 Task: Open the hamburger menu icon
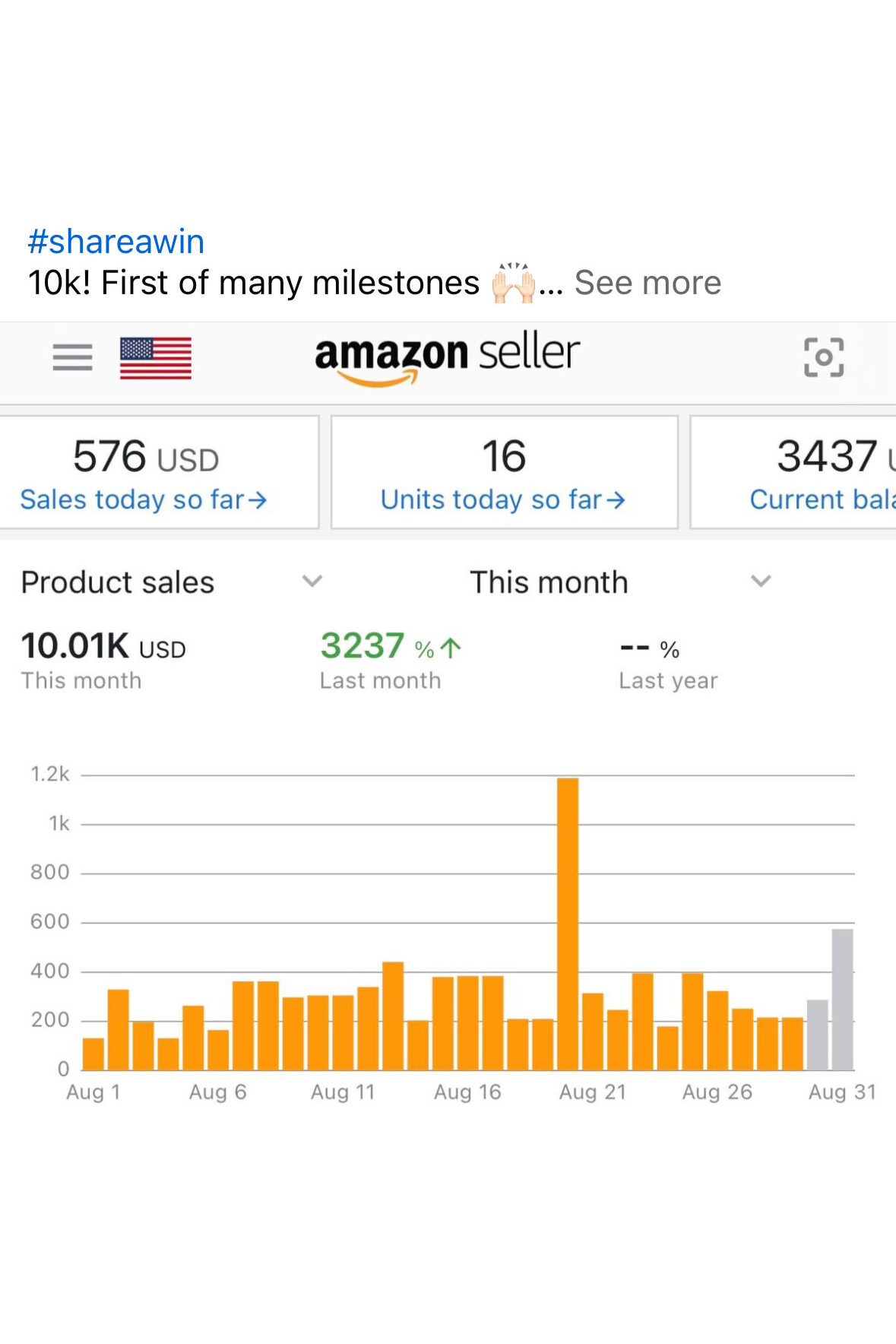(x=72, y=357)
